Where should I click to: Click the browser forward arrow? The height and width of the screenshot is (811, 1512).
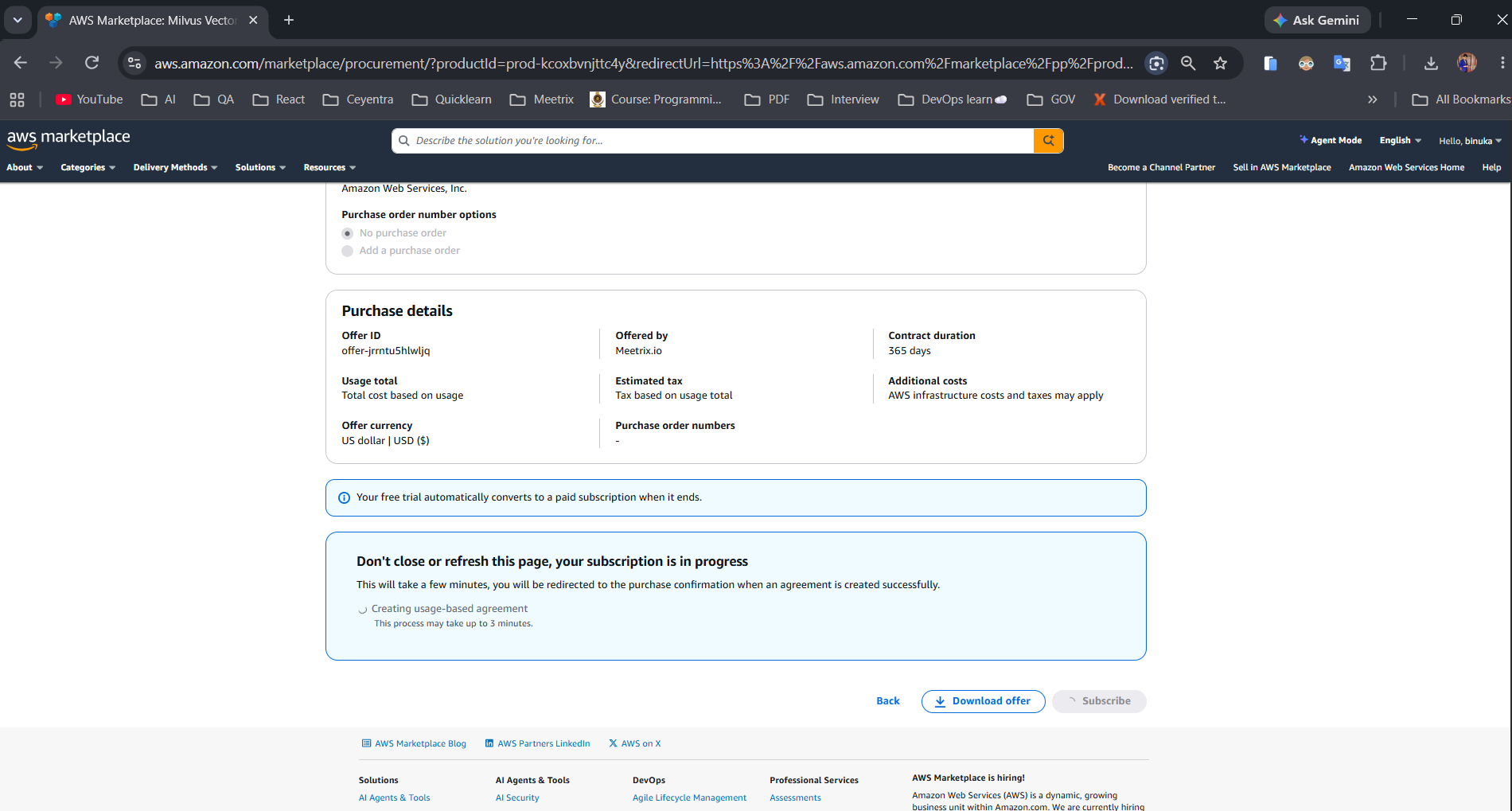[56, 63]
